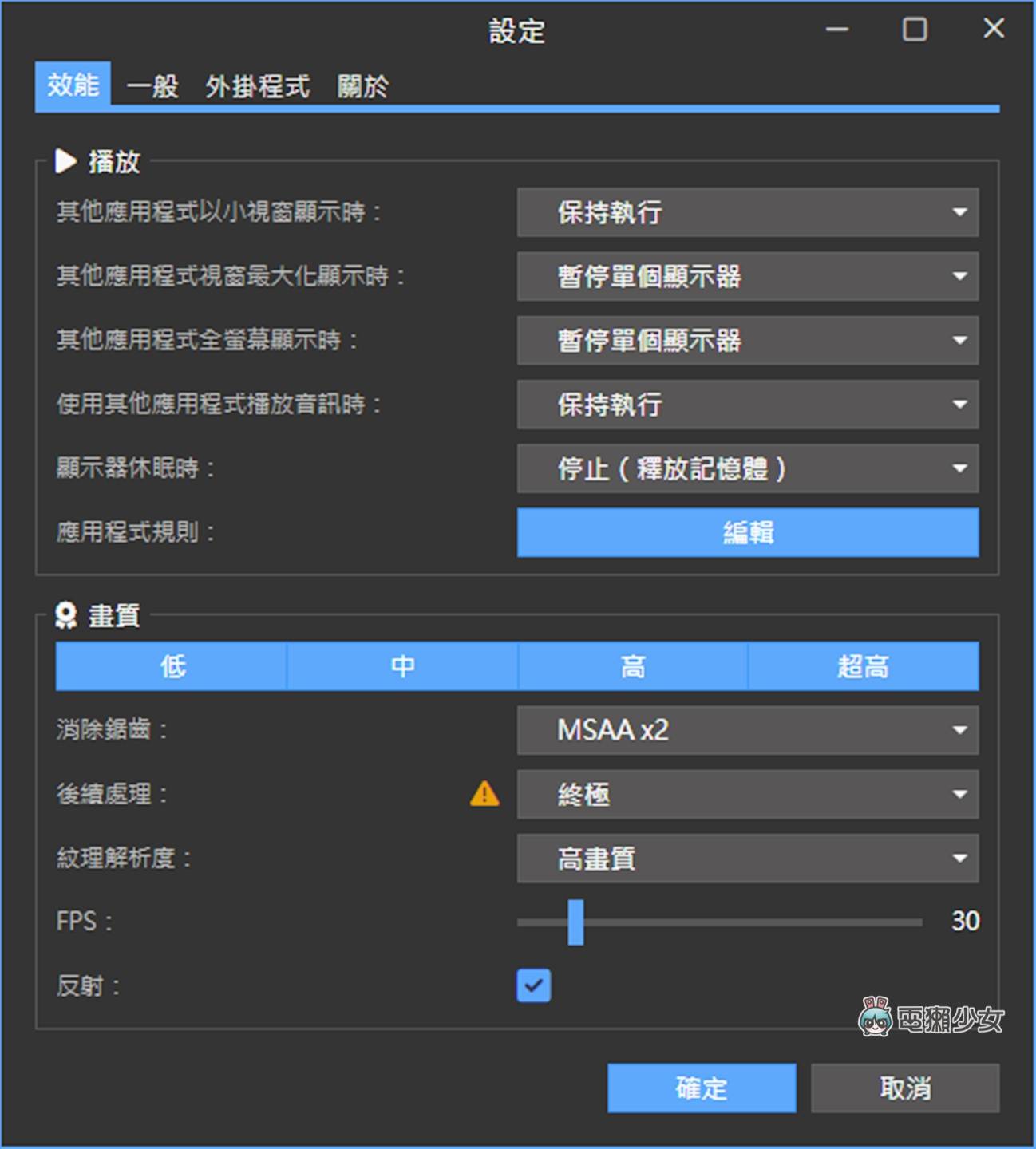Open the dropdown for maximized window behavior
1036x1149 pixels.
pyautogui.click(x=748, y=277)
